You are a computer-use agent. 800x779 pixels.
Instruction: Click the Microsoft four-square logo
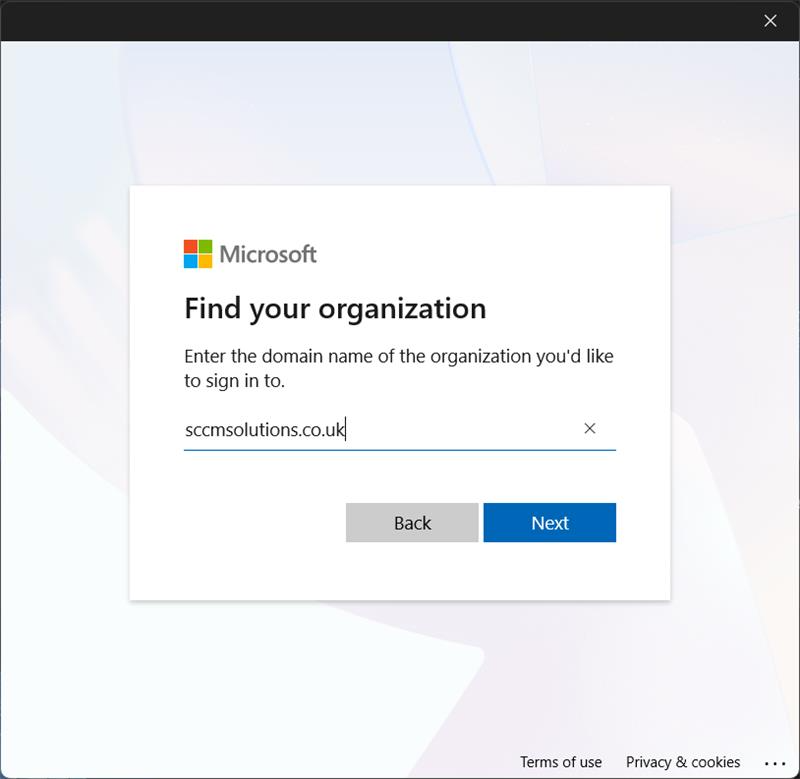pyautogui.click(x=198, y=254)
